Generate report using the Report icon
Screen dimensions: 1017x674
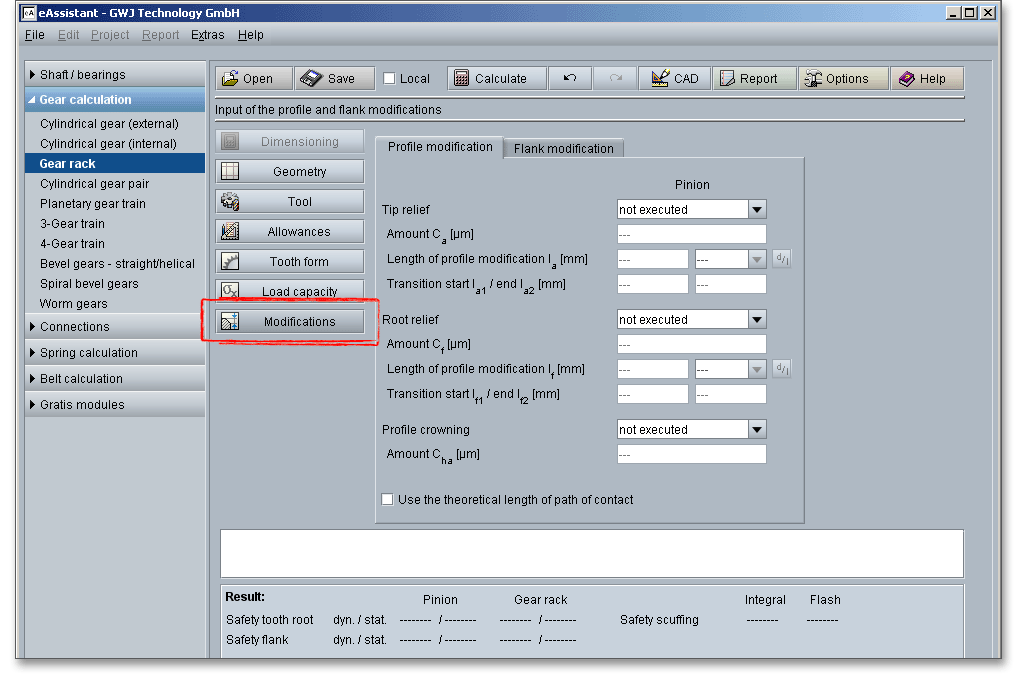point(725,79)
